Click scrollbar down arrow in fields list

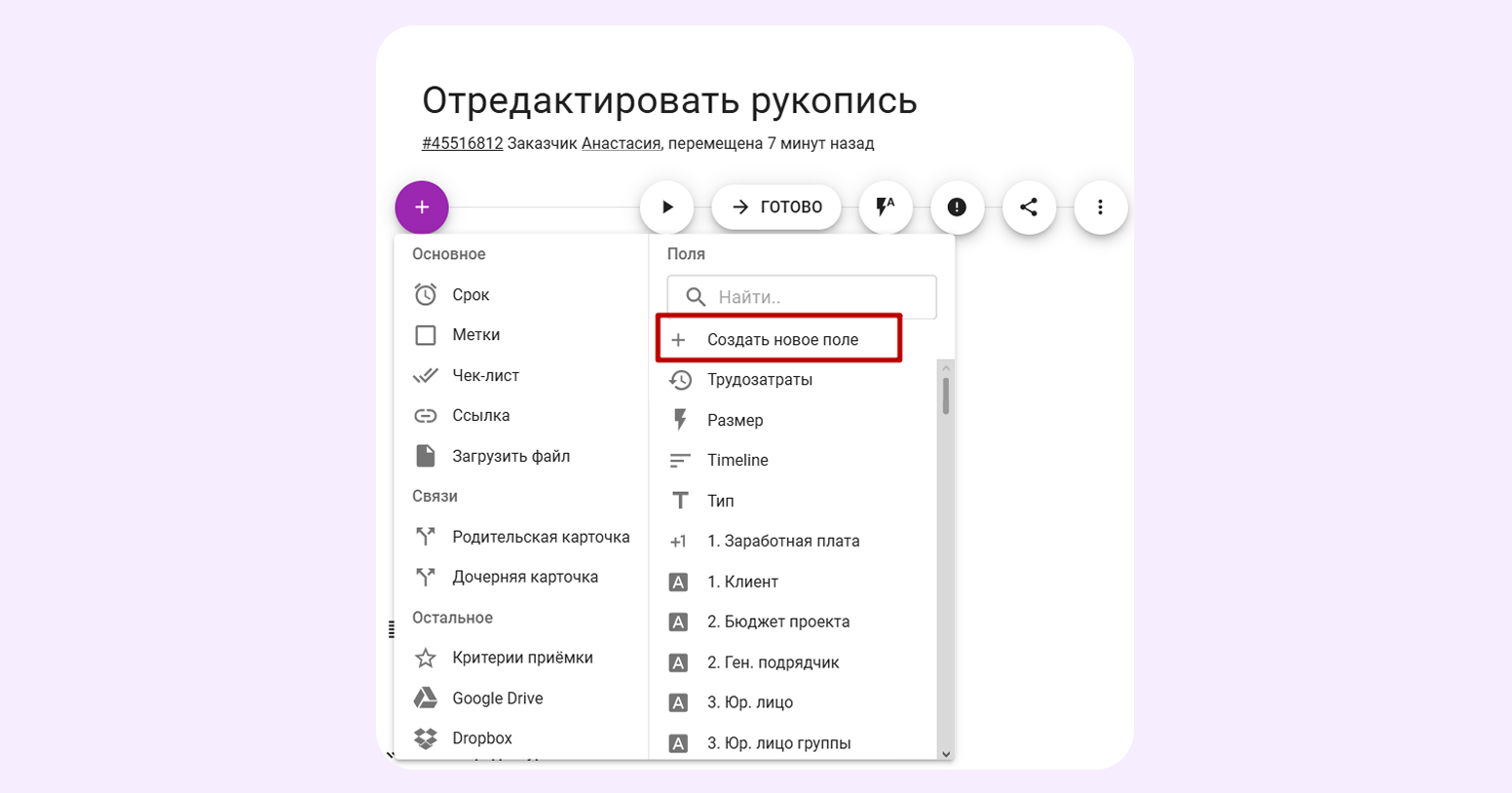[x=945, y=754]
